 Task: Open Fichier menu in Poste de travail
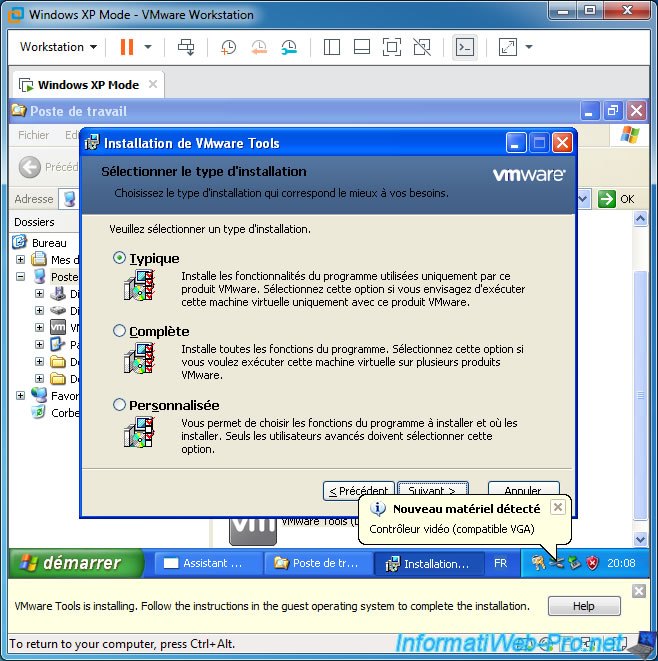[34, 135]
